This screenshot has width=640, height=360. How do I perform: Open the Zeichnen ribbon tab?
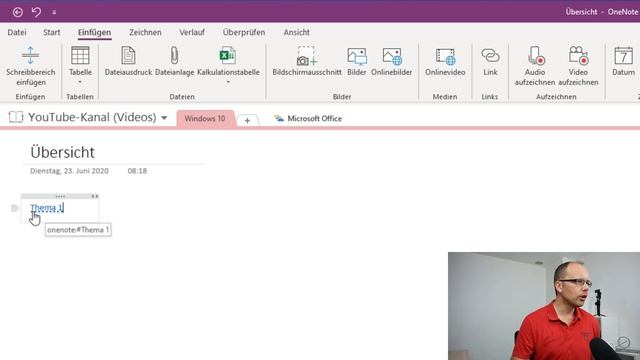[x=145, y=32]
